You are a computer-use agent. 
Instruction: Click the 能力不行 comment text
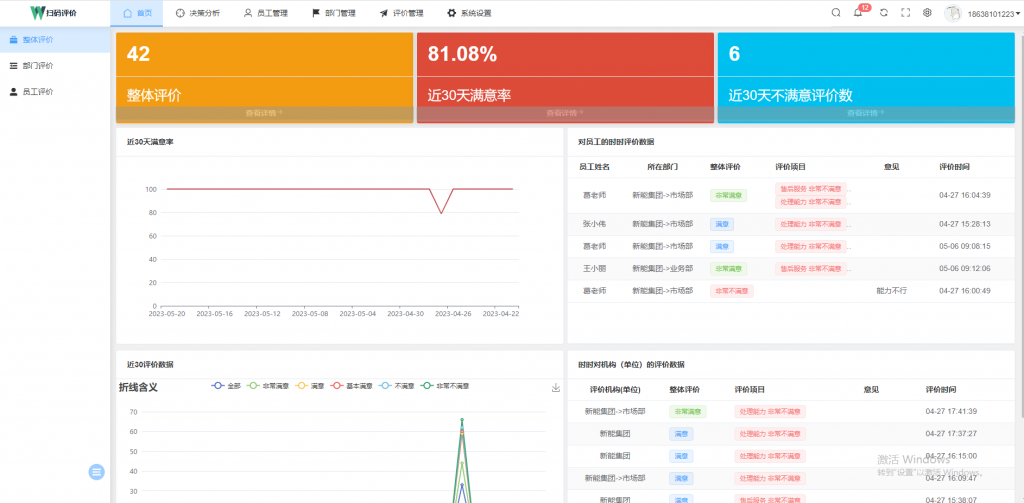[891, 291]
